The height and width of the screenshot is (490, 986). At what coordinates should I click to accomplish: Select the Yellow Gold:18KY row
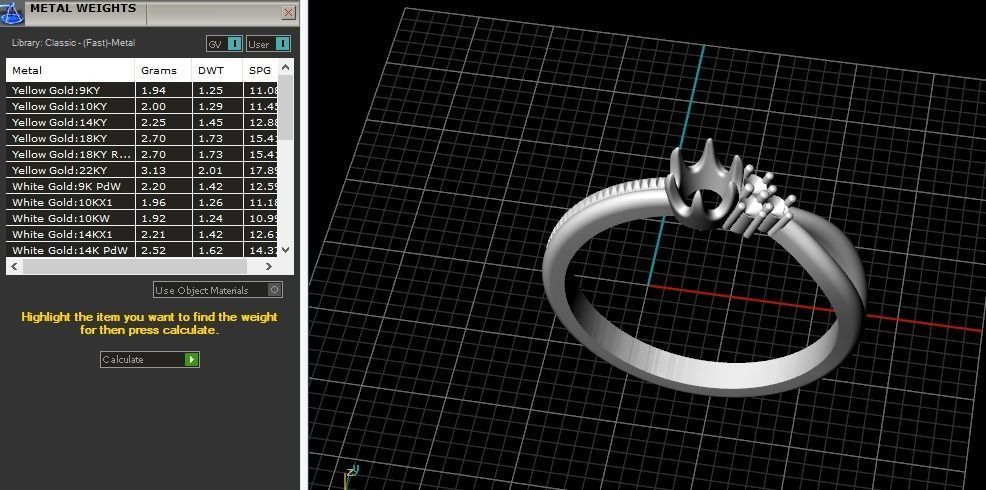pos(142,138)
